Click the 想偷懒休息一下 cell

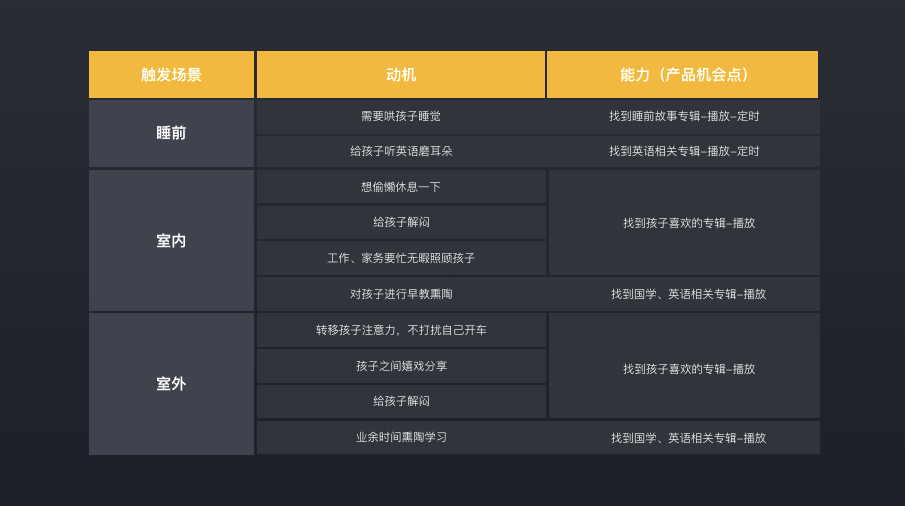401,187
